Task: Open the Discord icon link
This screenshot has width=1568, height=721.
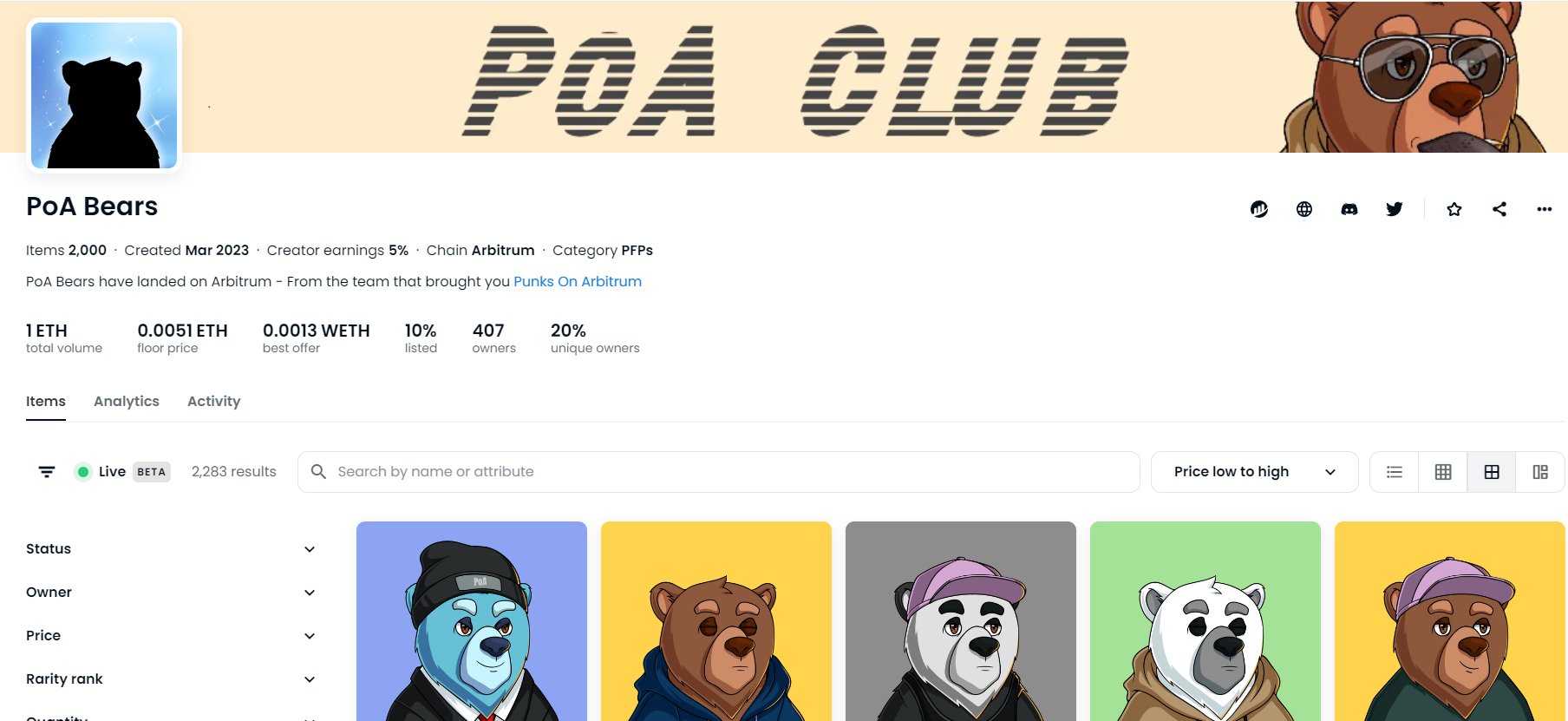Action: coord(1349,209)
